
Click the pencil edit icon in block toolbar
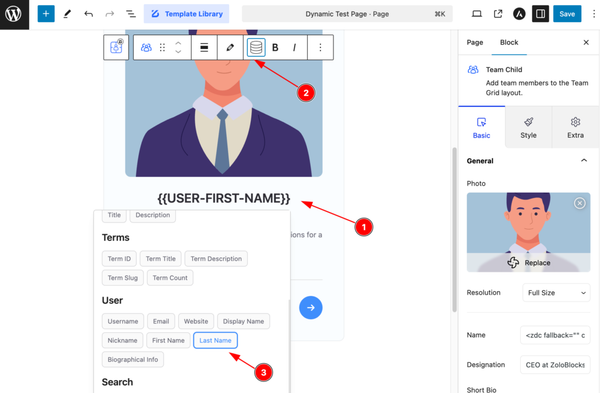230,47
